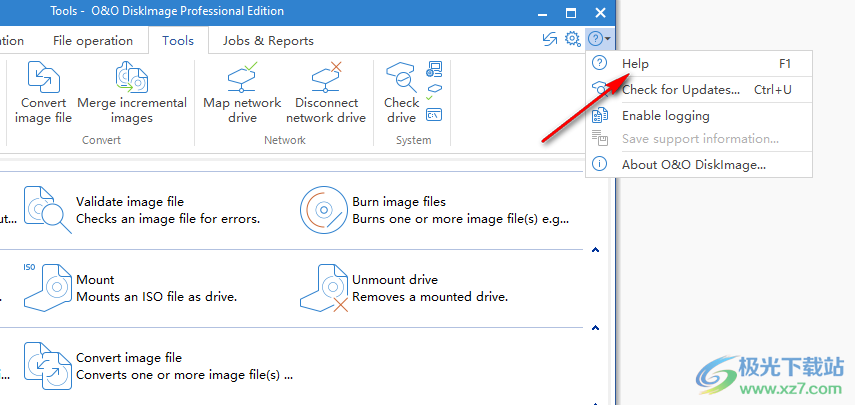Click the Merge incremental images ribbon icon
This screenshot has height=405, width=855.
131,77
